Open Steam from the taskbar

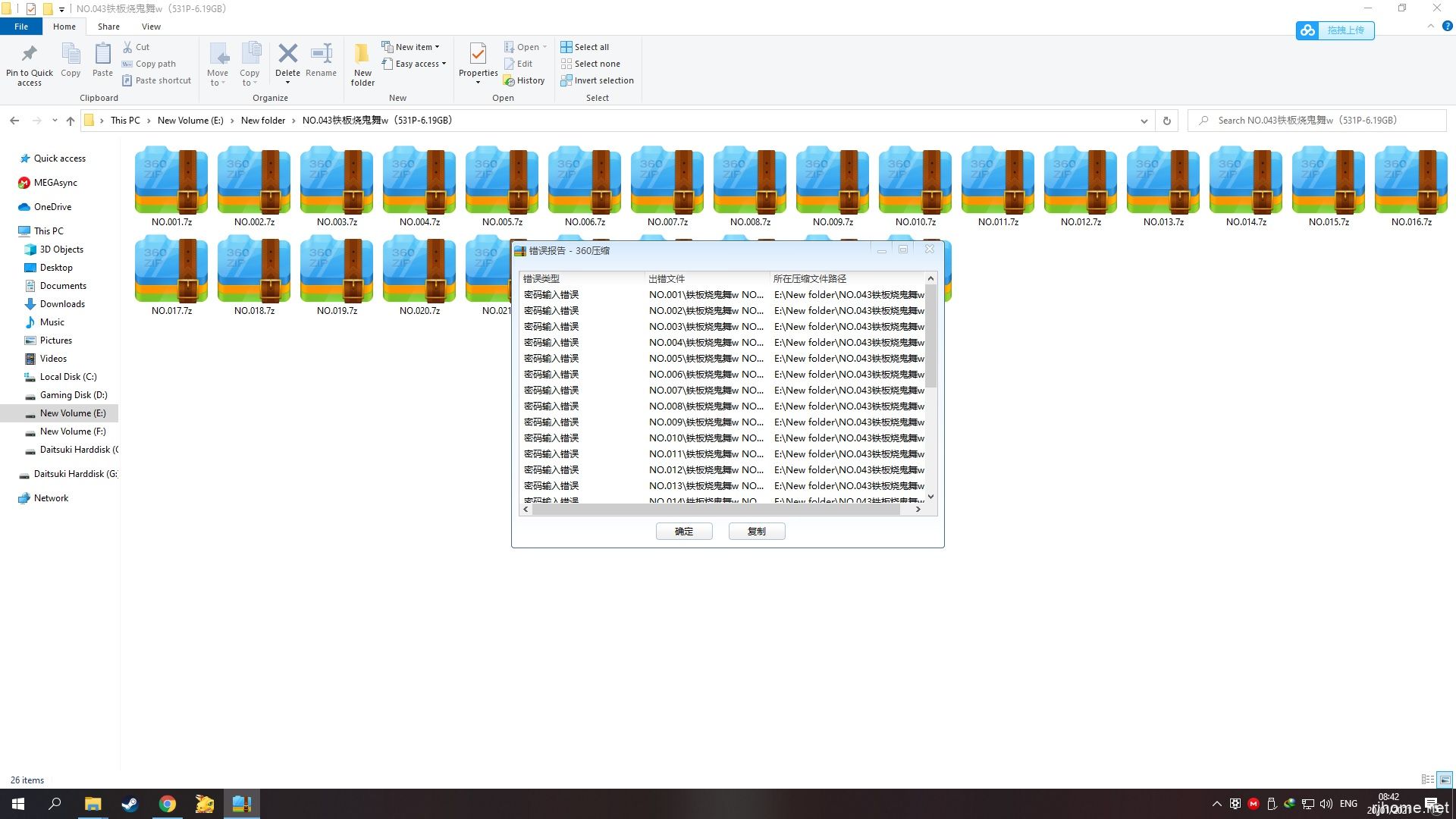pos(130,804)
